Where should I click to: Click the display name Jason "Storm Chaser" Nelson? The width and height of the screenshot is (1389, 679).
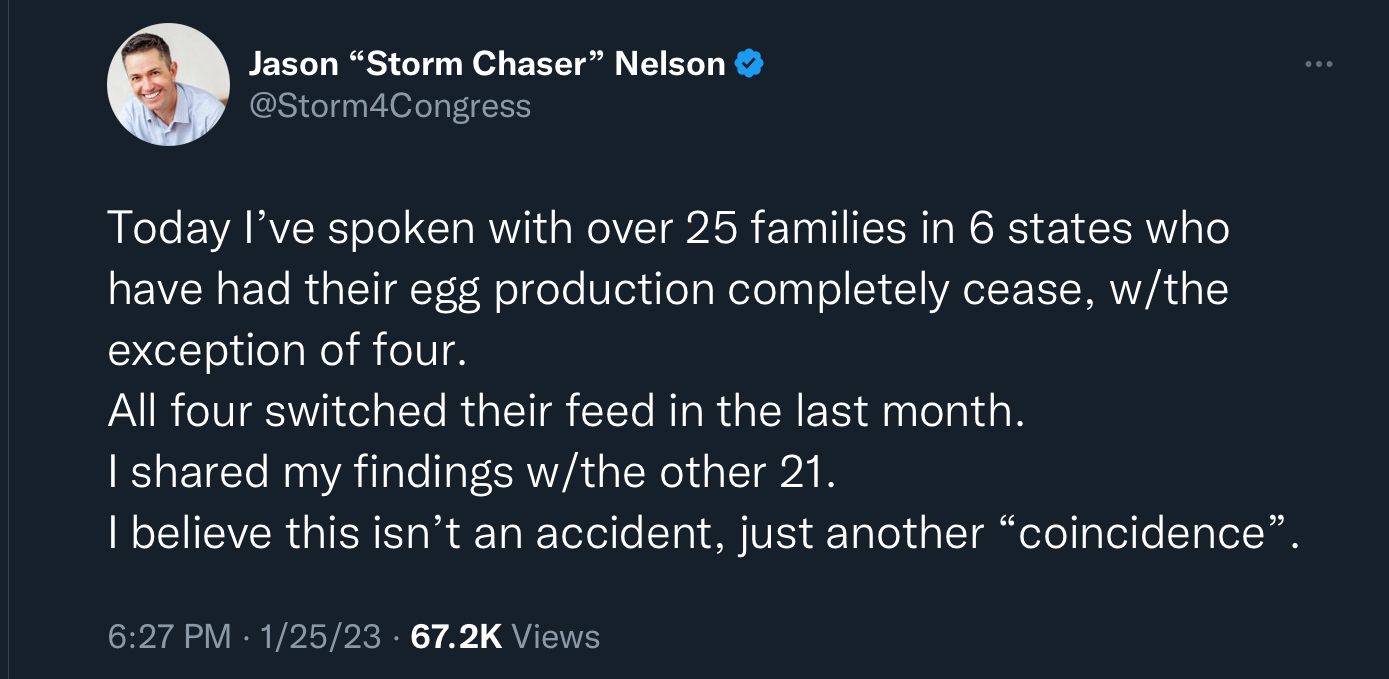coord(486,64)
